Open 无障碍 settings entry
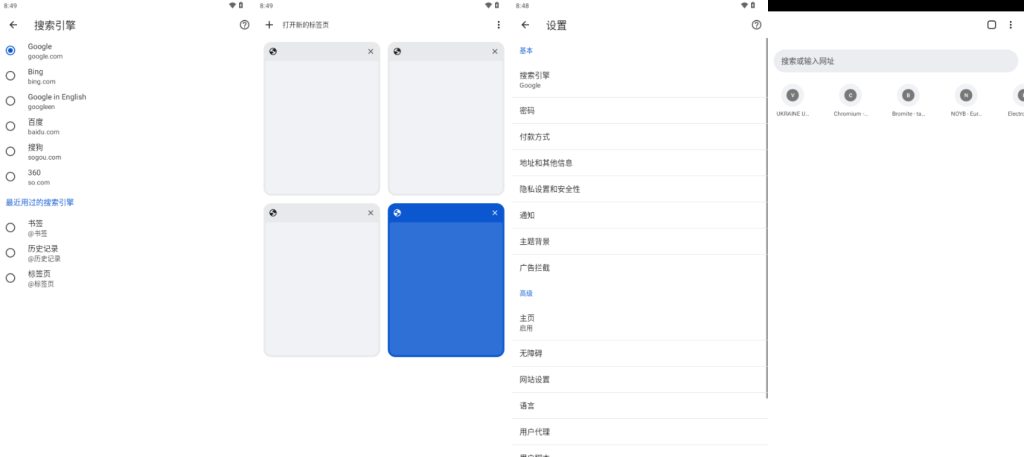 (x=639, y=354)
